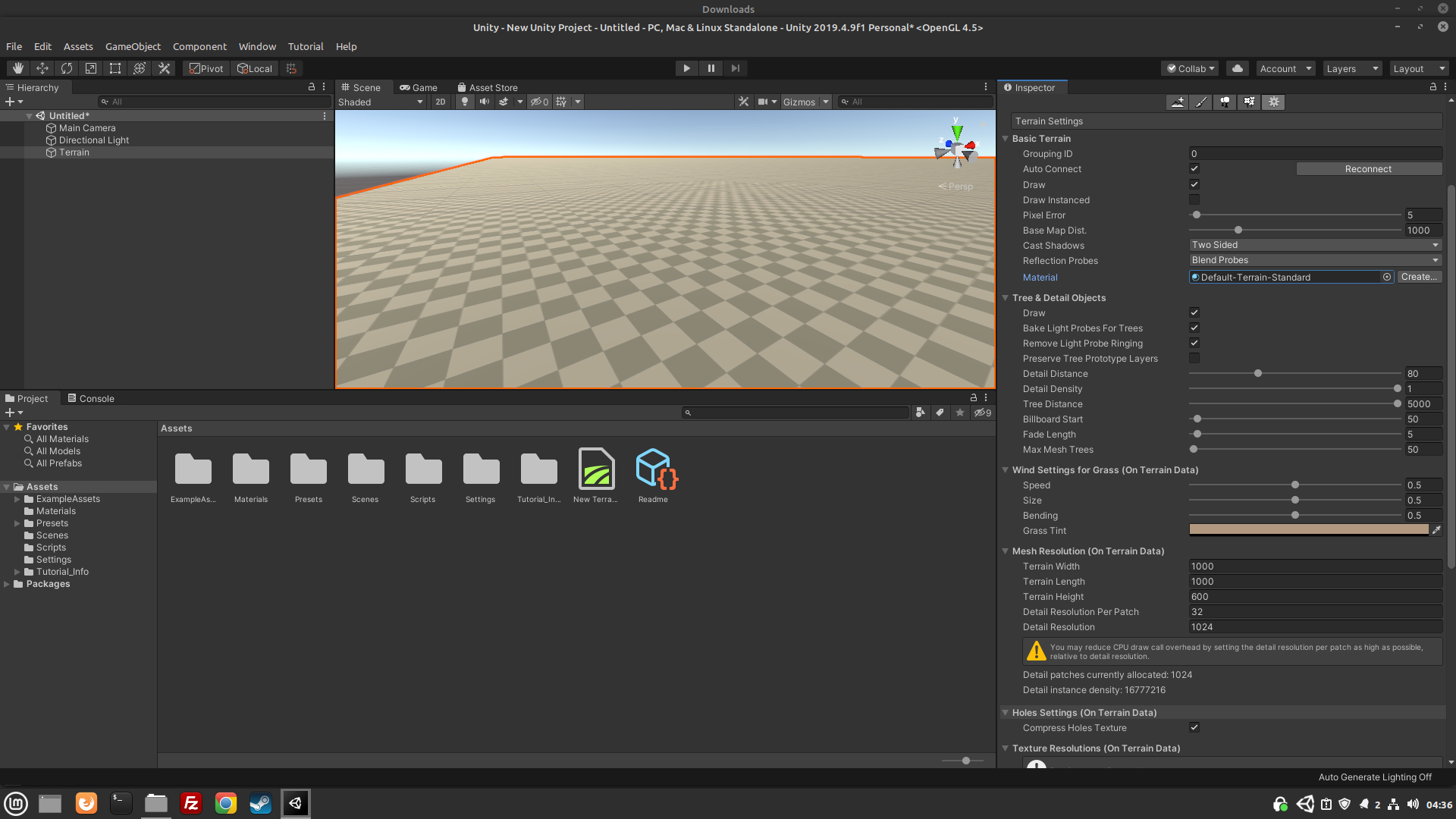Toggle scene lighting bulb icon
Viewport: 1456px width, 819px height.
click(465, 102)
